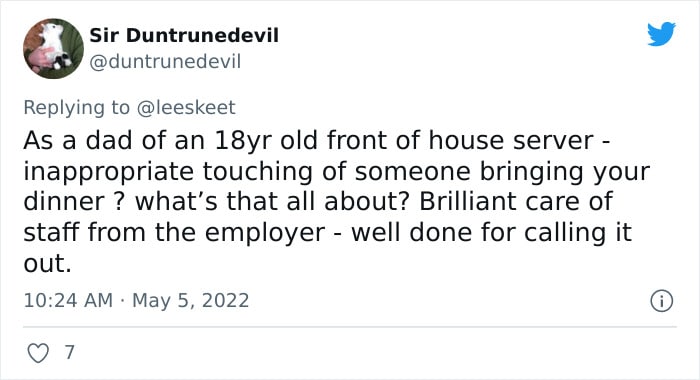Like the tweet with heart icon
This screenshot has height=380, width=700.
(38, 353)
